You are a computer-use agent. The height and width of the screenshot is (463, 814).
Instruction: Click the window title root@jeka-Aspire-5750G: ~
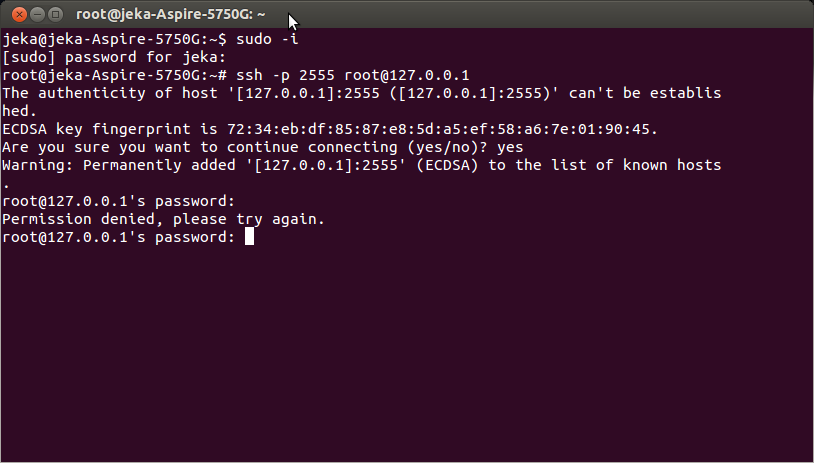(171, 15)
